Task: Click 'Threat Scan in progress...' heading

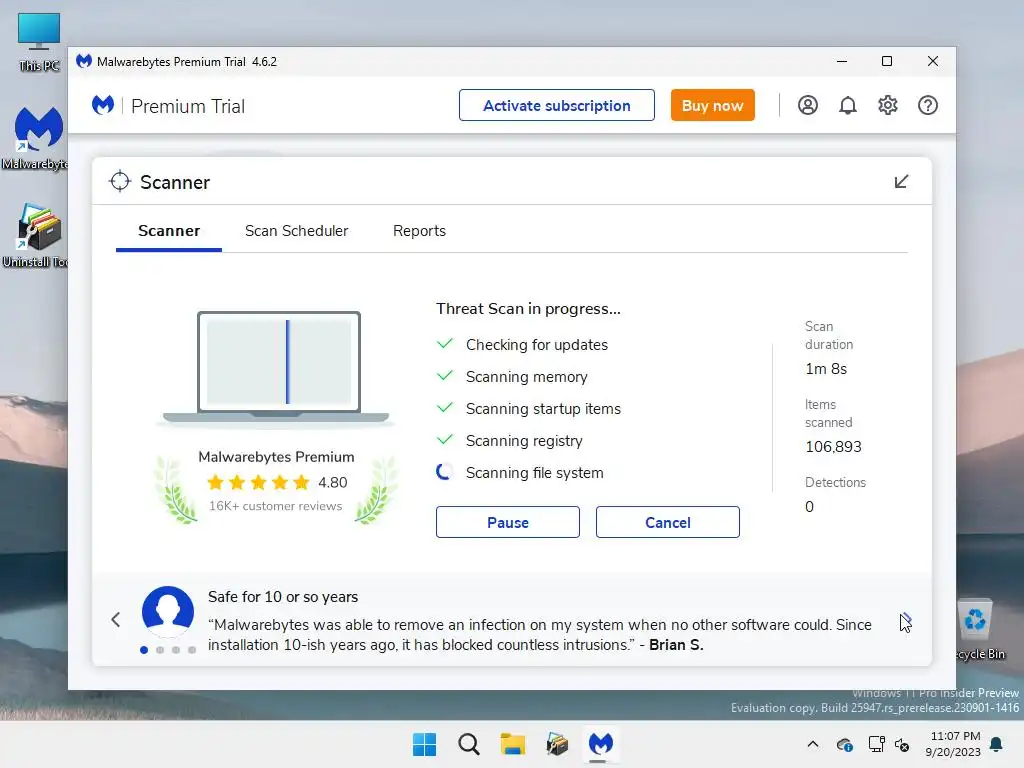Action: [528, 309]
